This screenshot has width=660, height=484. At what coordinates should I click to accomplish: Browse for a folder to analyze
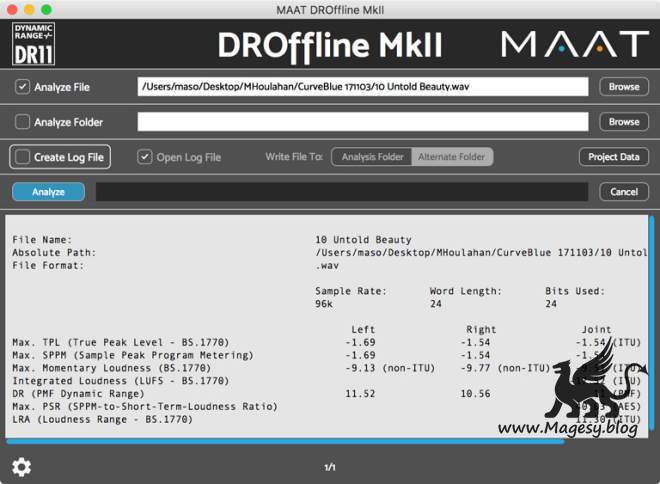(x=624, y=122)
